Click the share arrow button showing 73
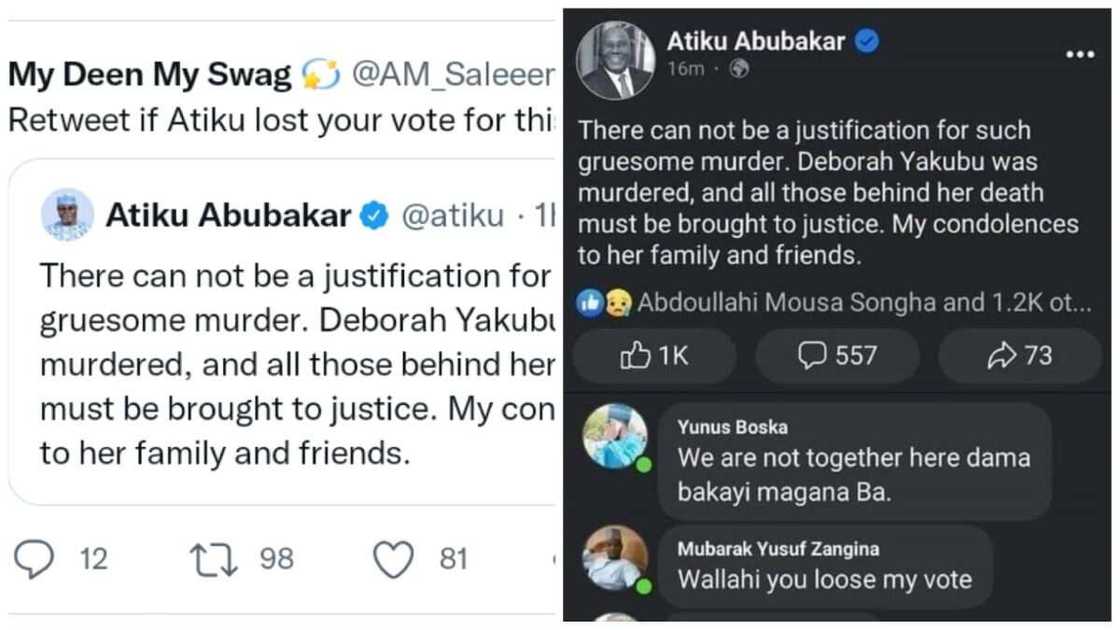This screenshot has height=630, width=1120. coord(1019,356)
